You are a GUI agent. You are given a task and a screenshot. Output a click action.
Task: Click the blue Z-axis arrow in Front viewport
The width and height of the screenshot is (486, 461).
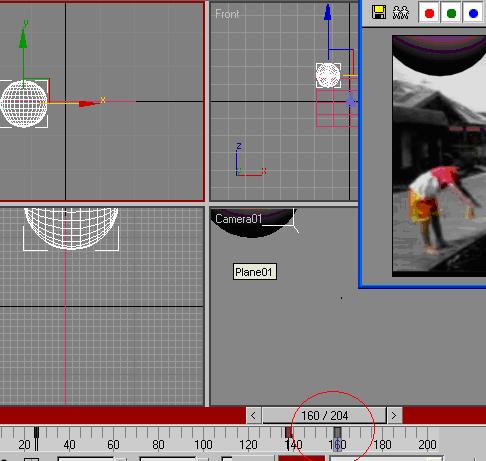tap(328, 13)
